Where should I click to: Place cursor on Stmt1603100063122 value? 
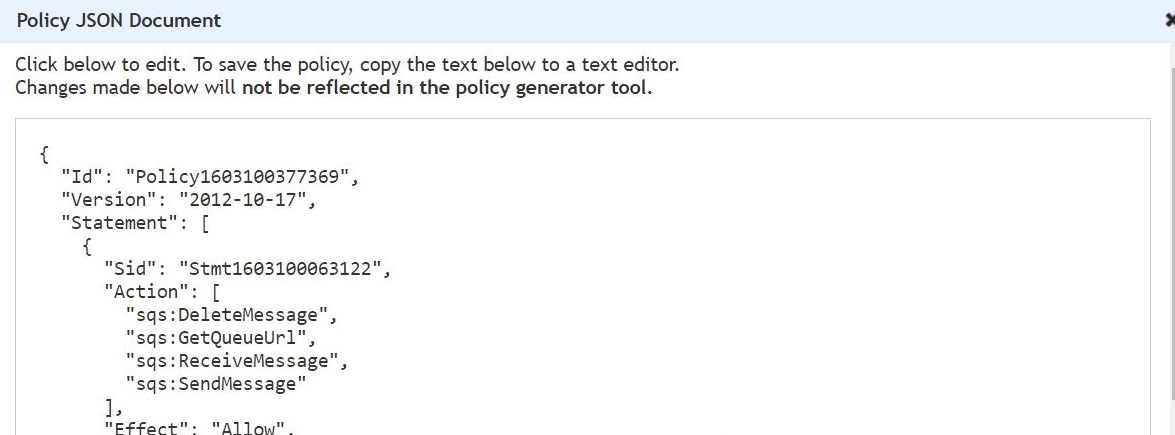tap(280, 269)
